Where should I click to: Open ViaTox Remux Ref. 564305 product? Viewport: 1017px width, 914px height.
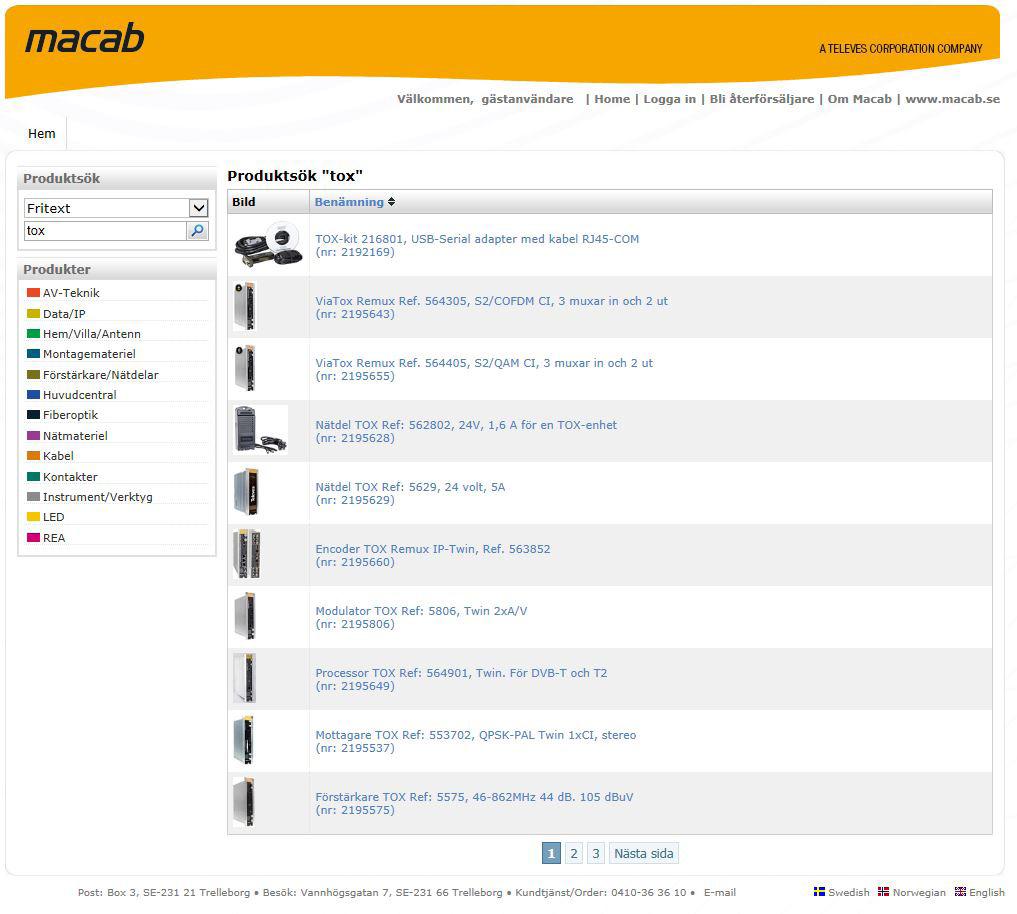(x=491, y=301)
